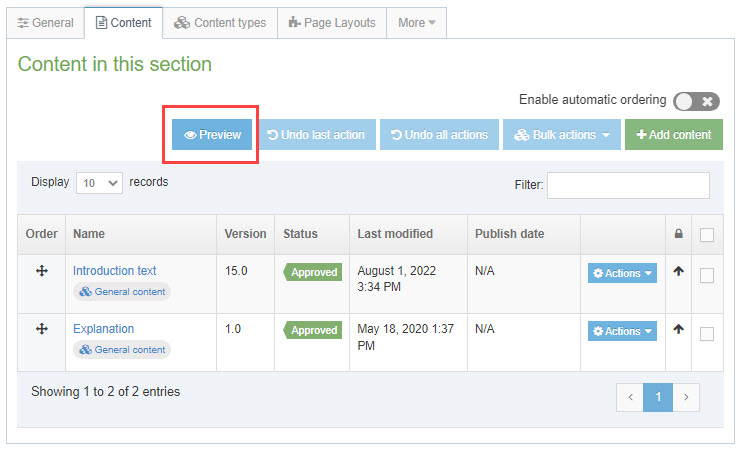Sort by Last modified column header
743x449 pixels.
tap(408, 234)
